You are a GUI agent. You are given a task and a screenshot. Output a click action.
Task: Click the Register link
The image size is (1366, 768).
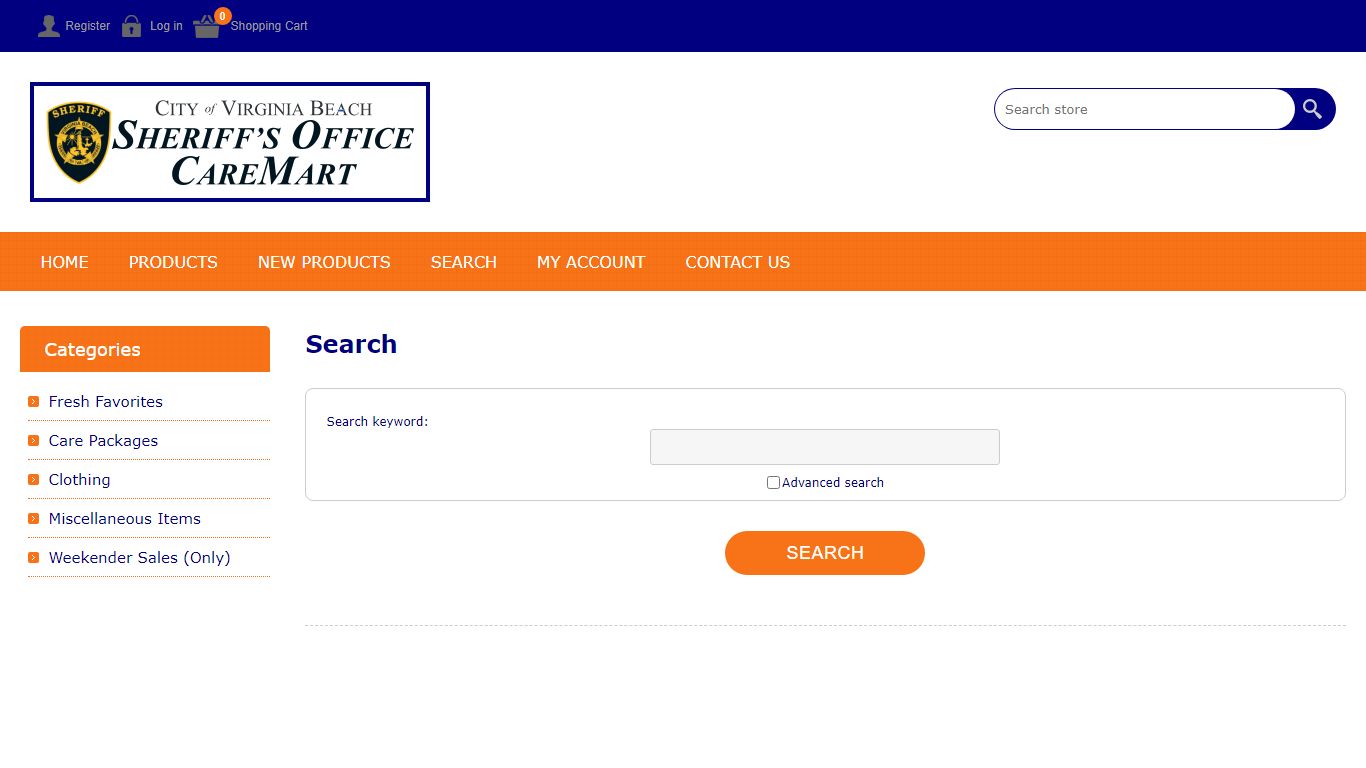tap(88, 26)
